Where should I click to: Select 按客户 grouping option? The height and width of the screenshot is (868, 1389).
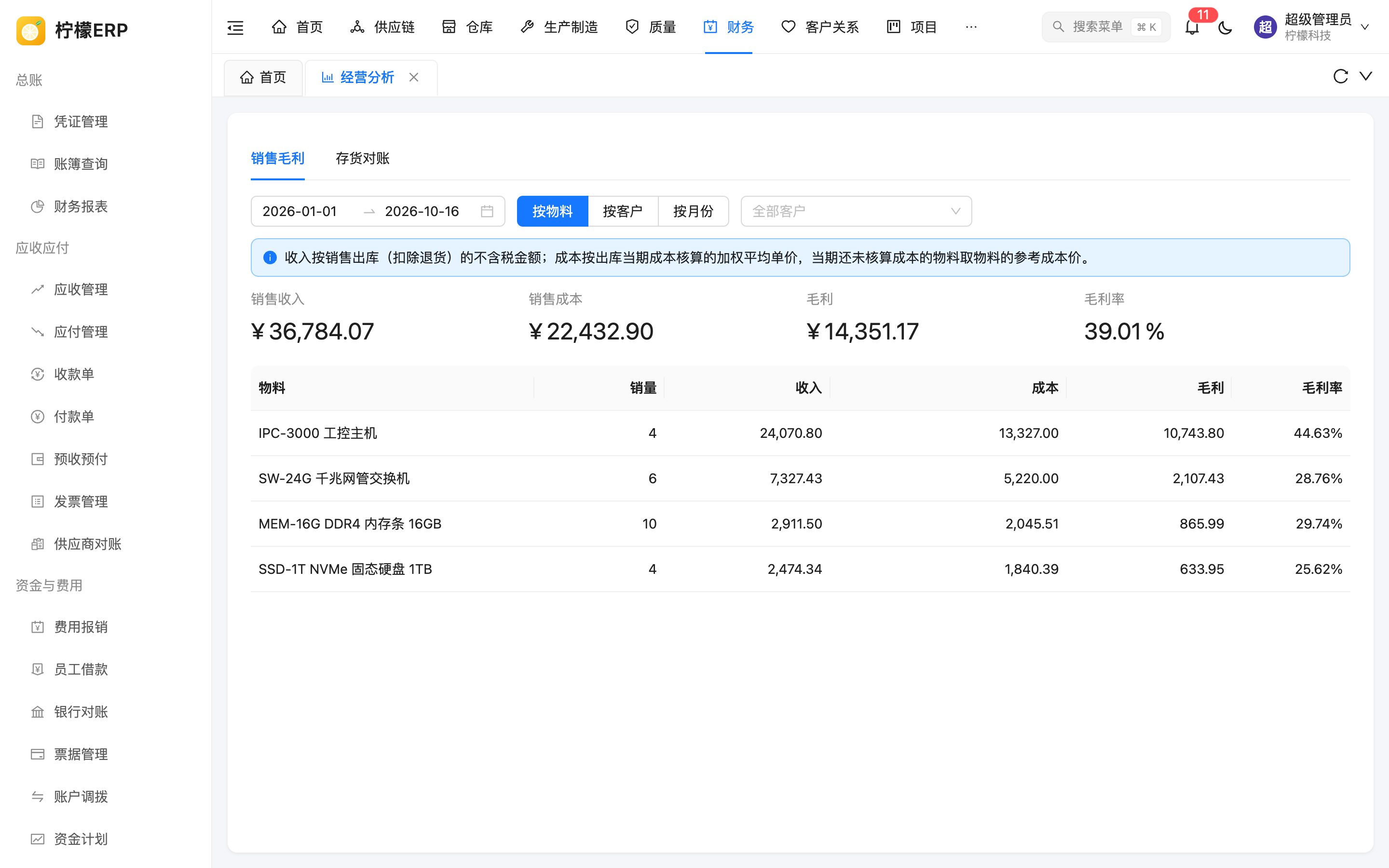(x=623, y=211)
